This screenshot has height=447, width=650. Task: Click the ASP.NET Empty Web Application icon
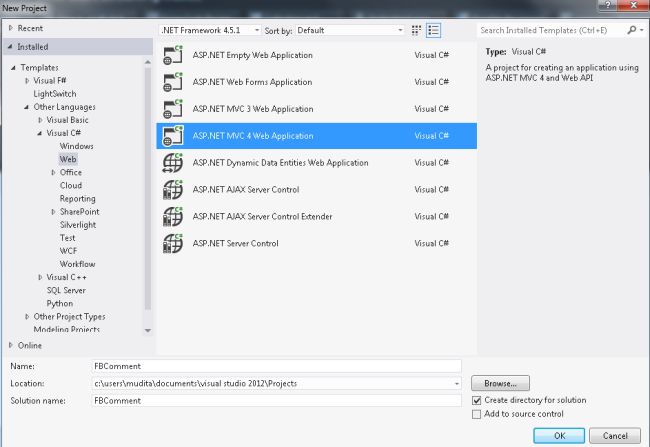(x=173, y=55)
